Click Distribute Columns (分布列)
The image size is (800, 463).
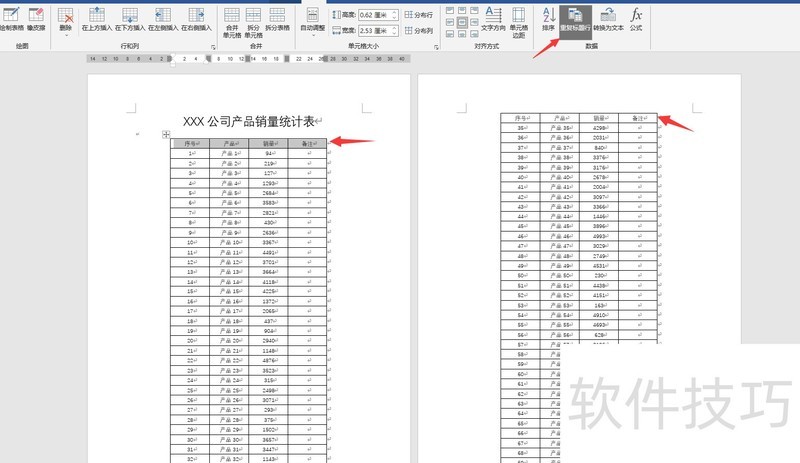pos(418,31)
